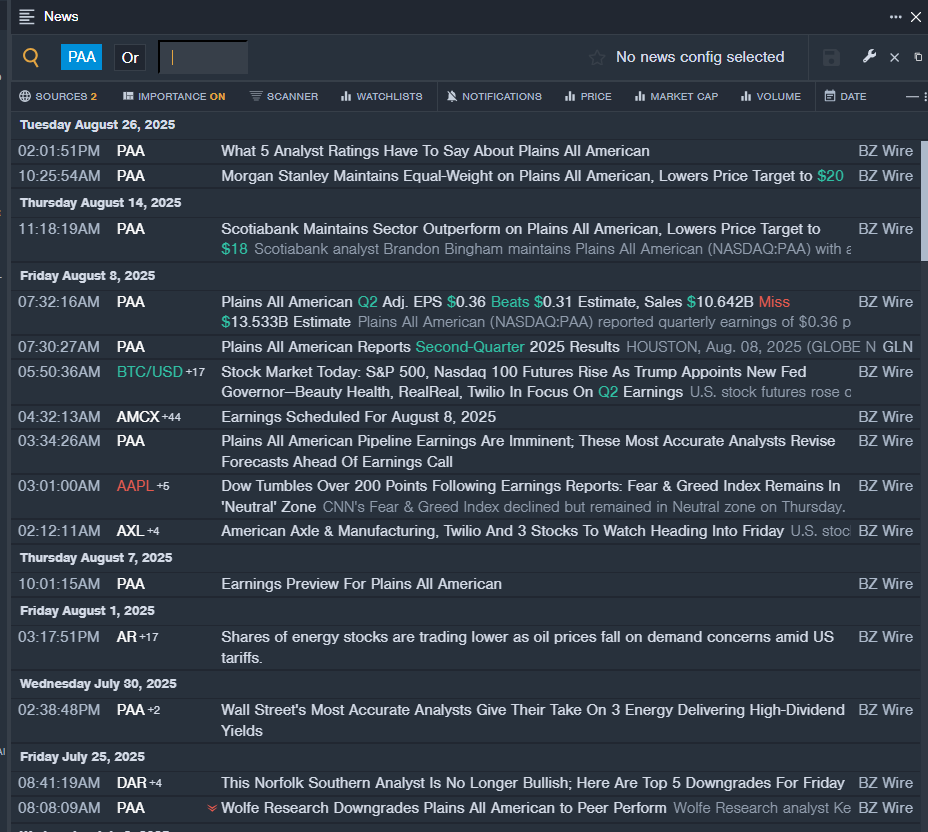Expand AR +17 ticker list

pyautogui.click(x=149, y=638)
